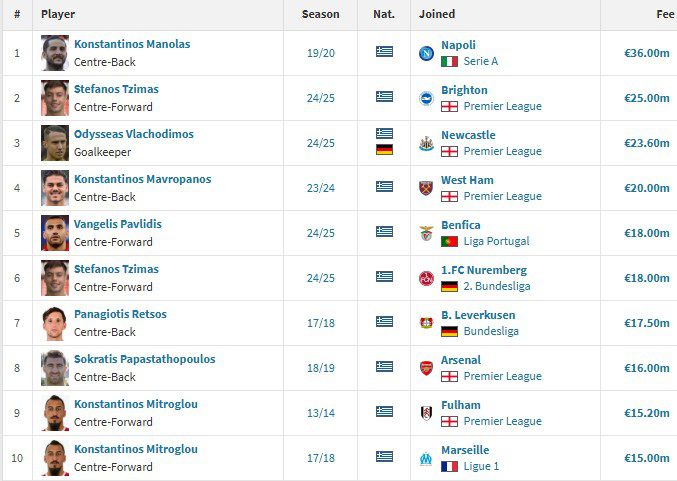Click the 13/14 season link for Mitroglou
677x481 pixels.
click(321, 413)
